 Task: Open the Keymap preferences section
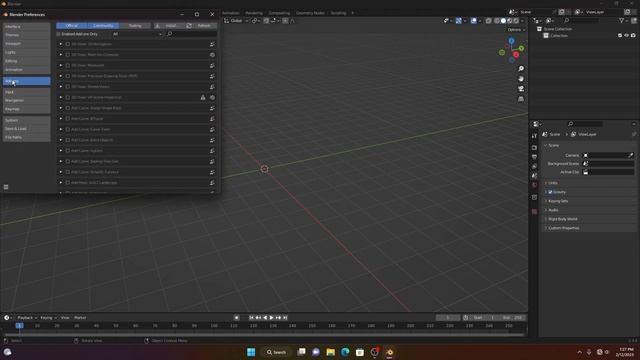27,109
